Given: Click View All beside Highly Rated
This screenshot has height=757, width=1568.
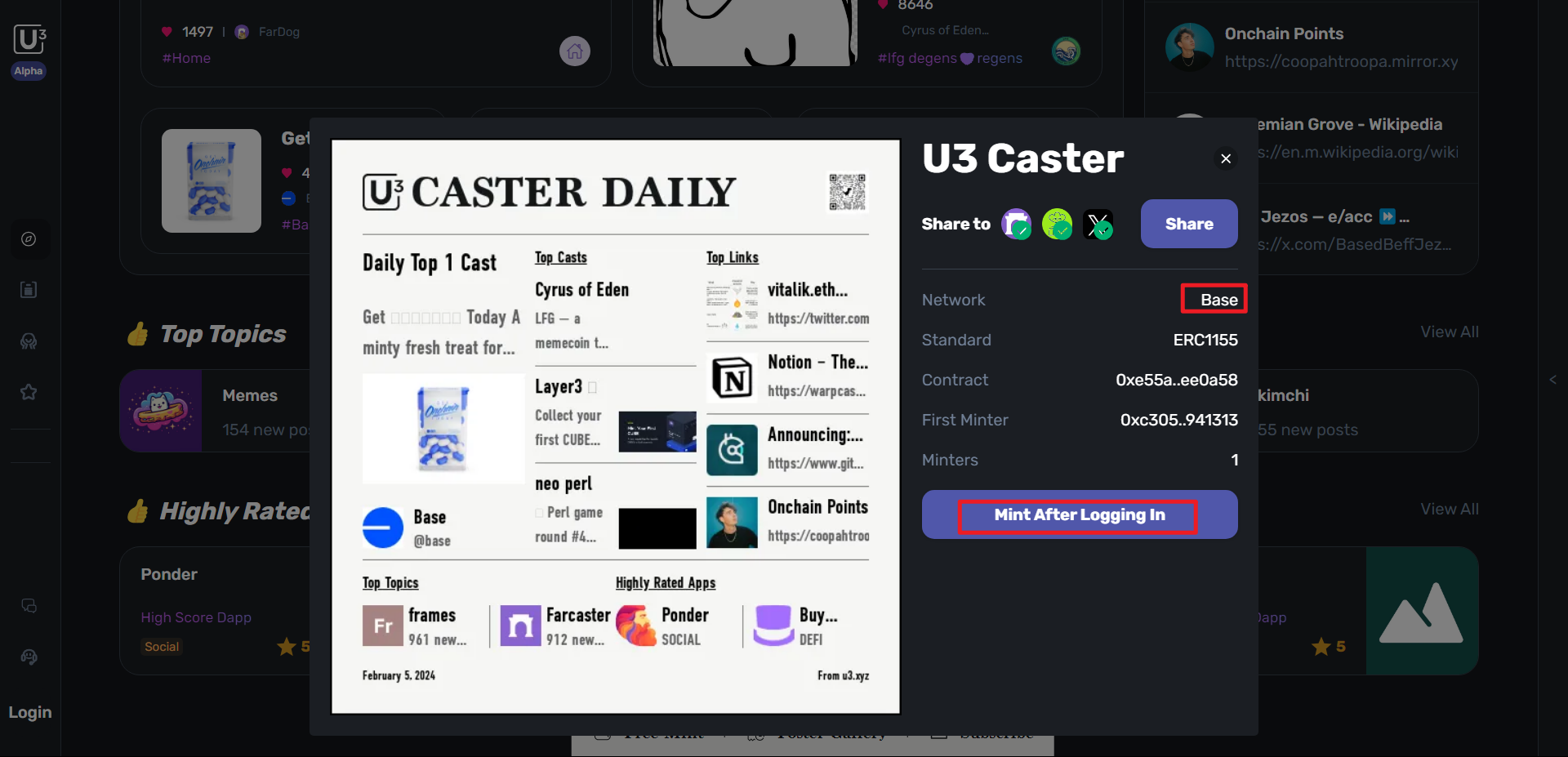Looking at the screenshot, I should pyautogui.click(x=1449, y=509).
